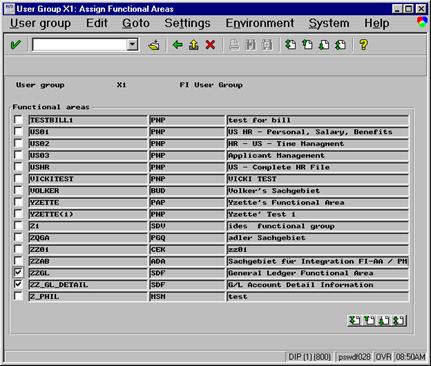
Task: Open the command field dropdown arrow
Action: point(132,45)
